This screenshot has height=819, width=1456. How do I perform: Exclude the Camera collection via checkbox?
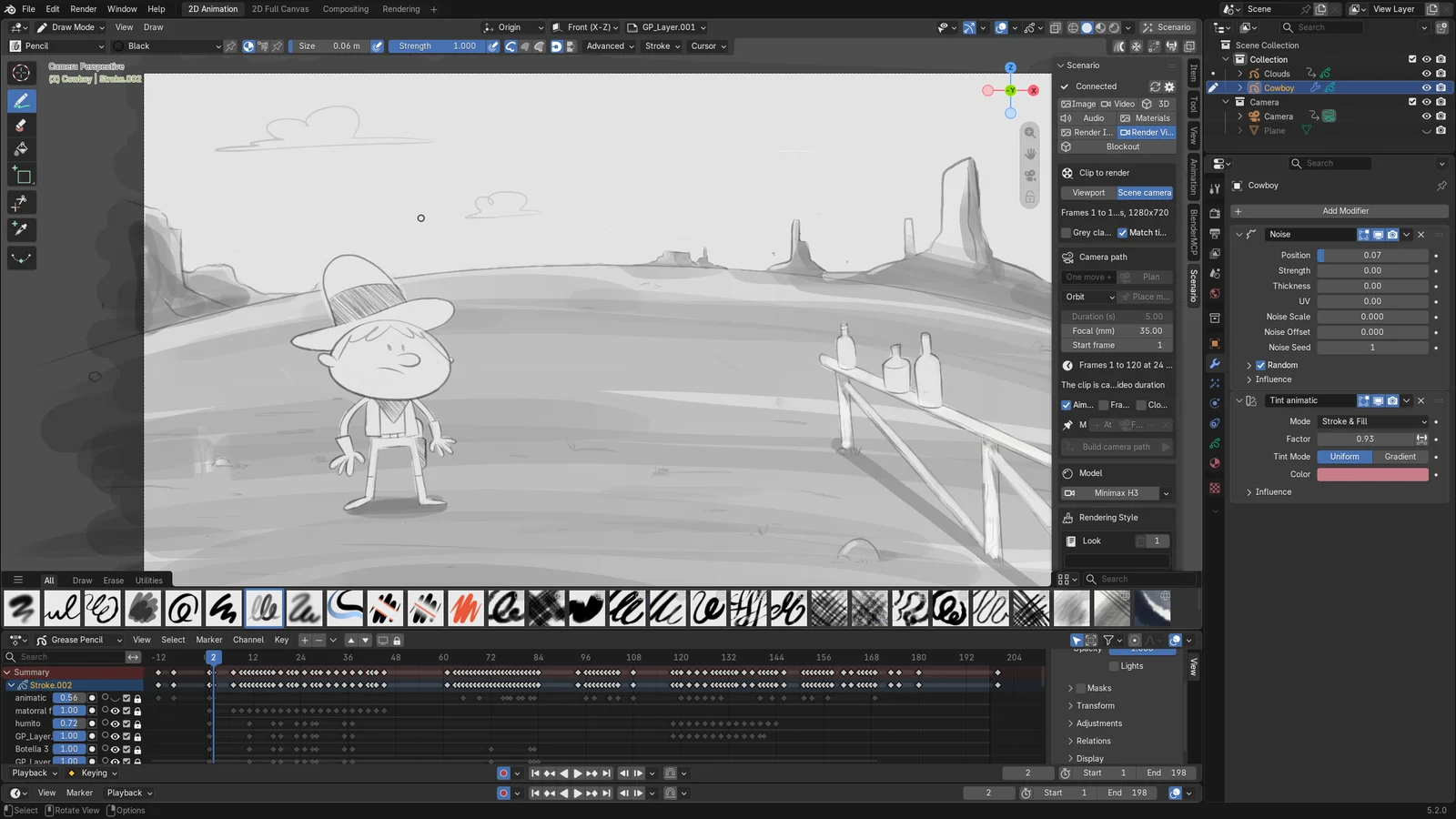(1412, 102)
